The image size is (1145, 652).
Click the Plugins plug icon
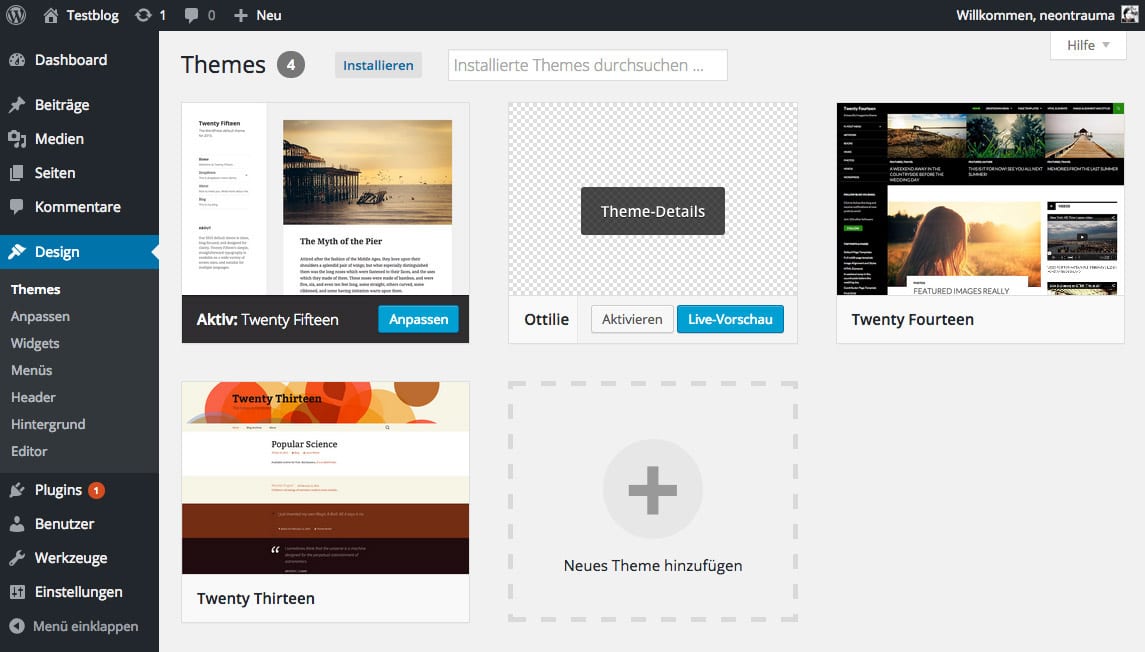pos(17,490)
